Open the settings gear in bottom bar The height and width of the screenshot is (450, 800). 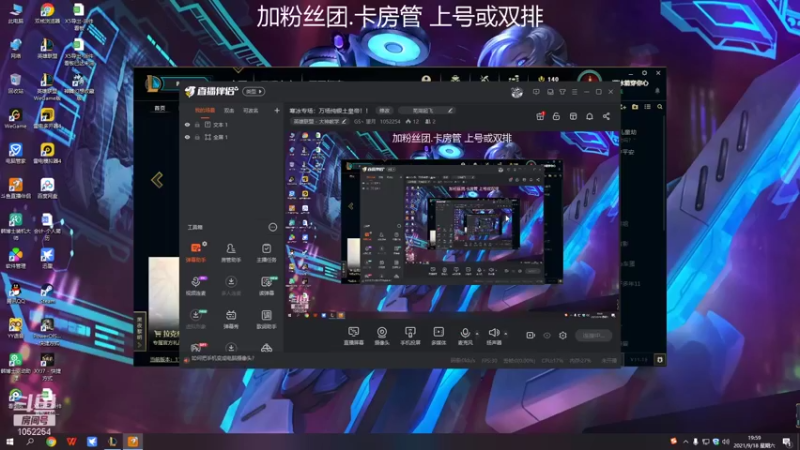(x=563, y=335)
